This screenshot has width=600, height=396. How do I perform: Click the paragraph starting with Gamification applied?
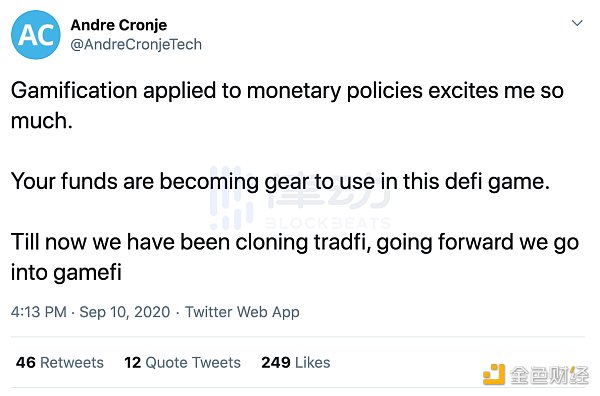[287, 106]
